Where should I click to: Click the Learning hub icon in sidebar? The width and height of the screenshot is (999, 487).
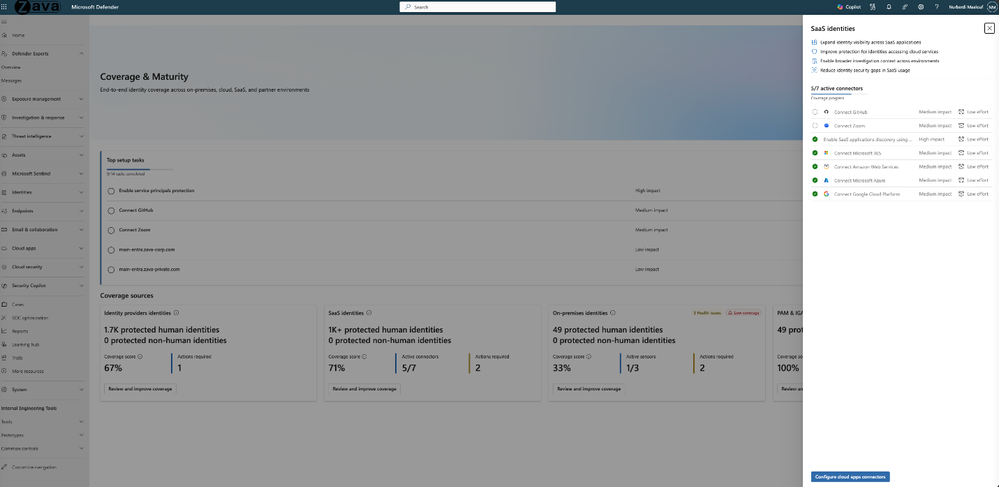click(4, 344)
